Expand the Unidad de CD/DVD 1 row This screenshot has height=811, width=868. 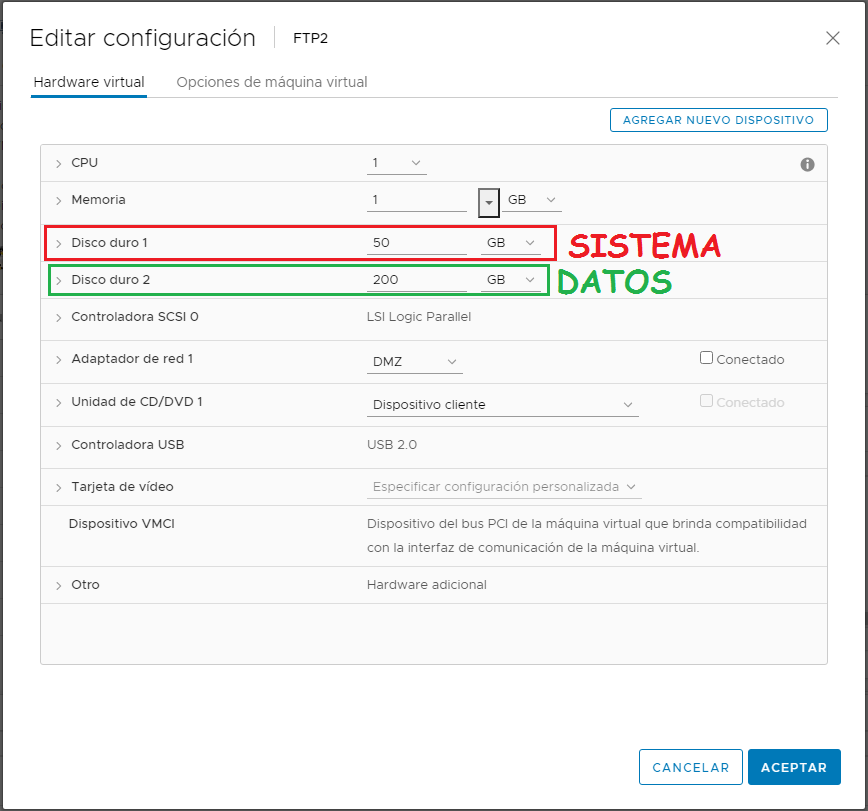[x=59, y=404]
